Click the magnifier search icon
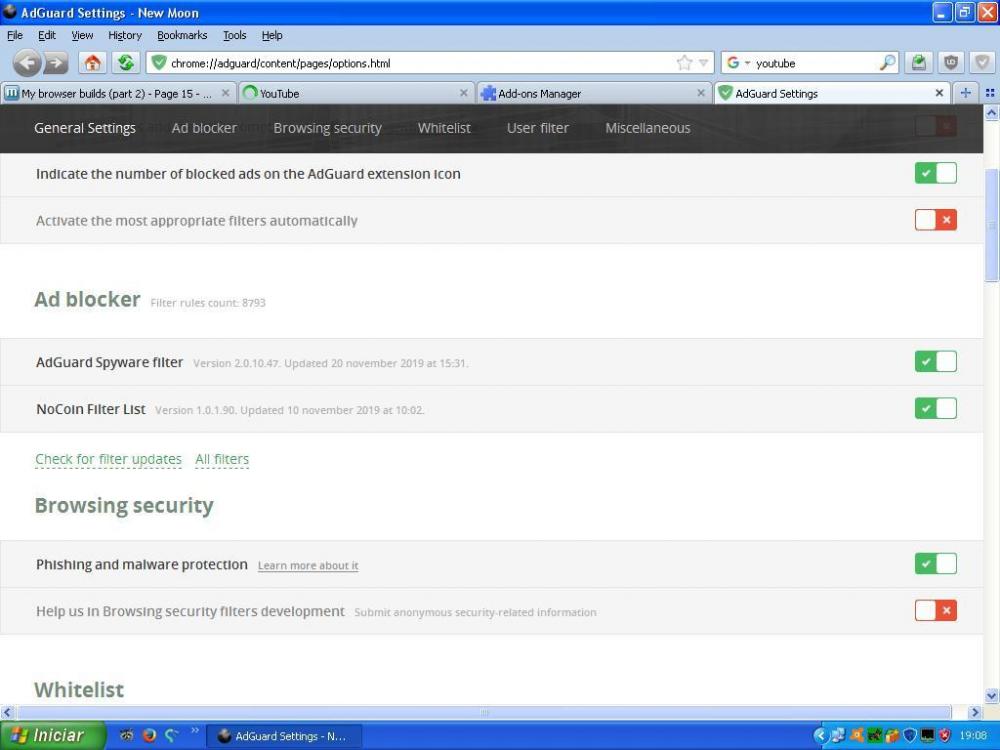 (886, 62)
